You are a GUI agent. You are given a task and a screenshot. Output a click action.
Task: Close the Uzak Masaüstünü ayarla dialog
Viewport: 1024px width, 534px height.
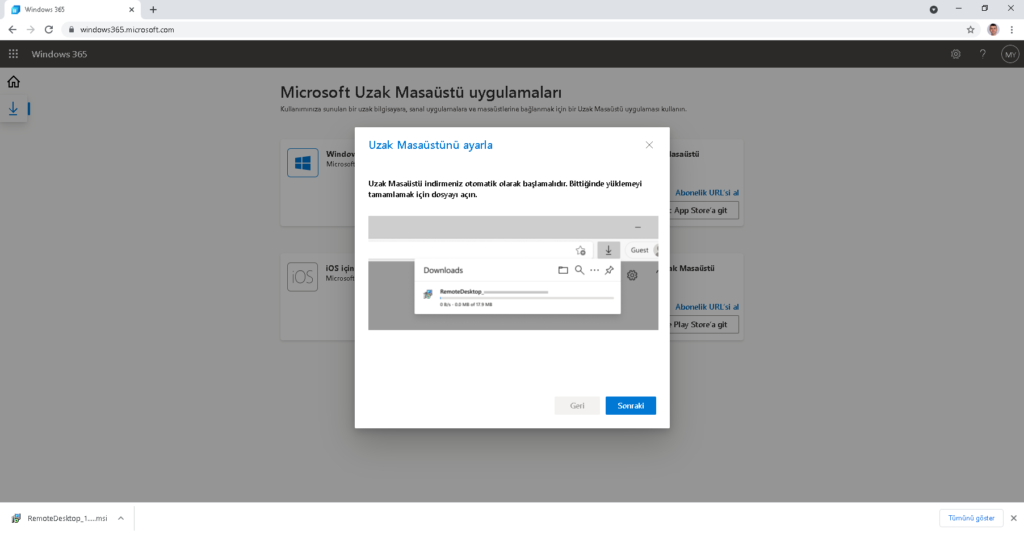click(x=649, y=145)
